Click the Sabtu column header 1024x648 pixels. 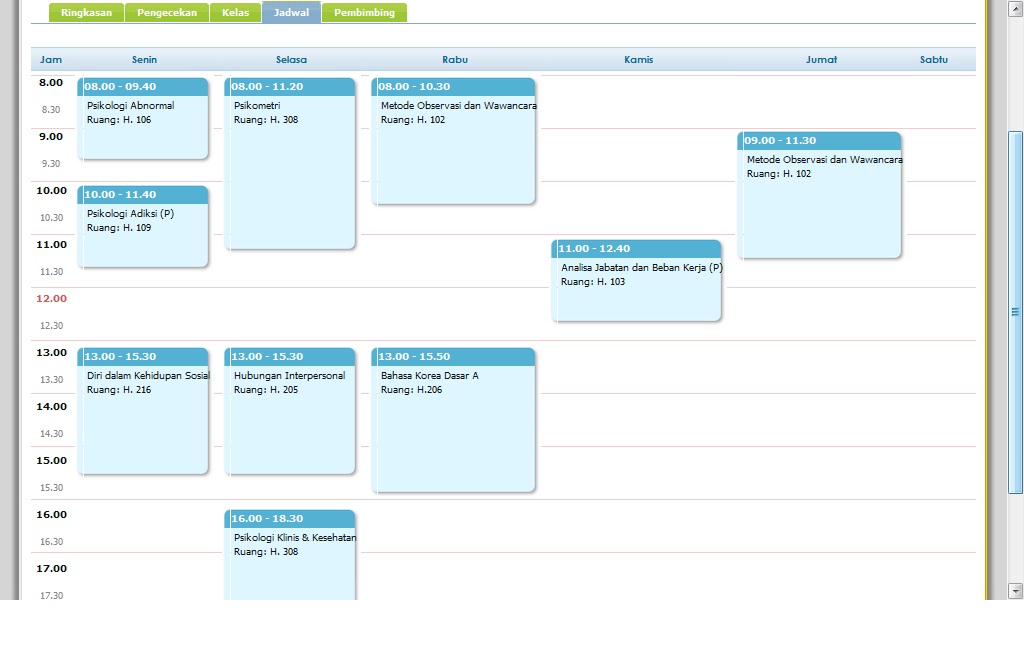(934, 59)
